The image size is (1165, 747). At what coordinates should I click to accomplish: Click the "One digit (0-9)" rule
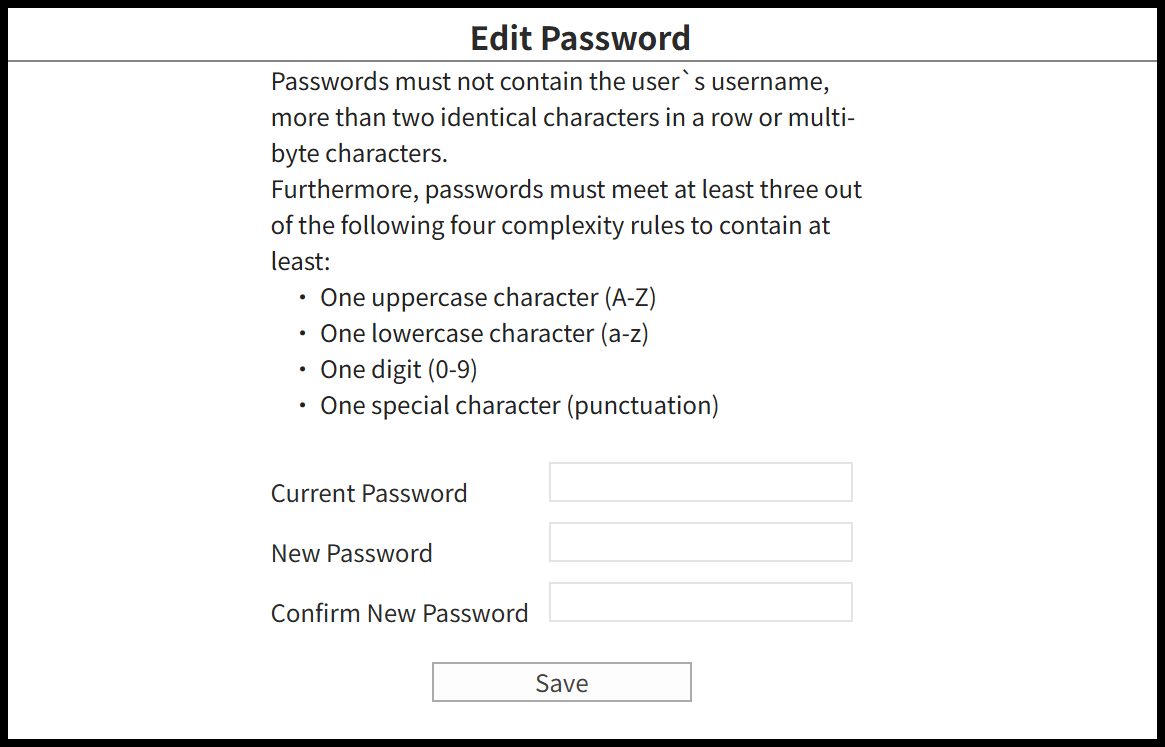coord(398,370)
